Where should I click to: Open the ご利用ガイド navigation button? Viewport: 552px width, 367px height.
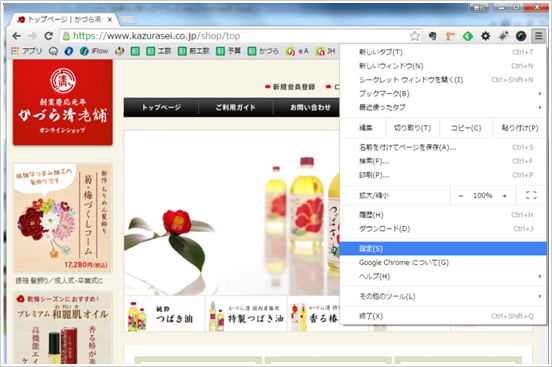(x=236, y=107)
